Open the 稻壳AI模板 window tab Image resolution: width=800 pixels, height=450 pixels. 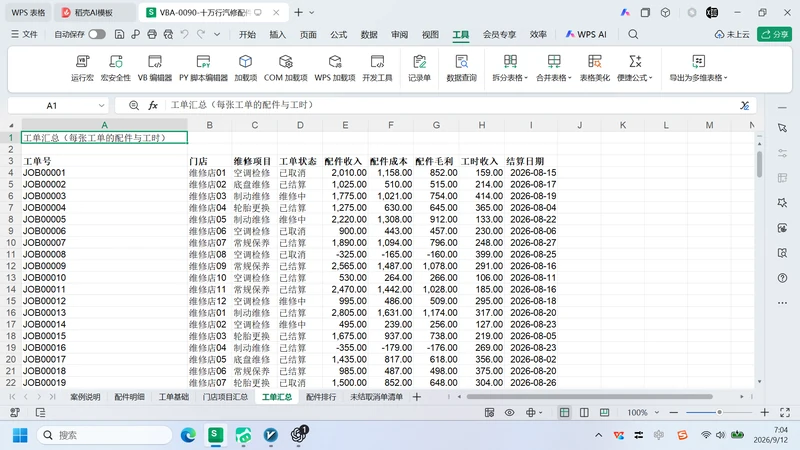pyautogui.click(x=94, y=12)
